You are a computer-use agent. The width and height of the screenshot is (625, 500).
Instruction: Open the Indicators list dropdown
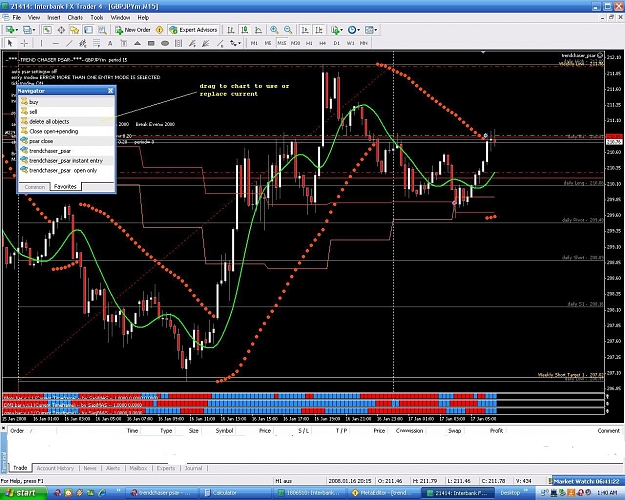[x=336, y=30]
